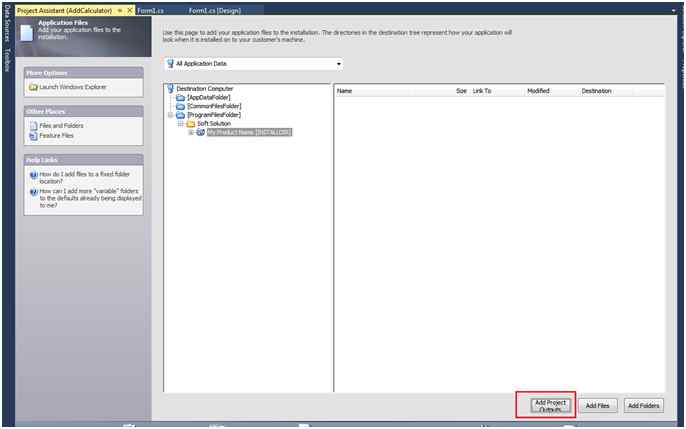Open the Toolbox side panel tab
686x429 pixels.
point(7,60)
